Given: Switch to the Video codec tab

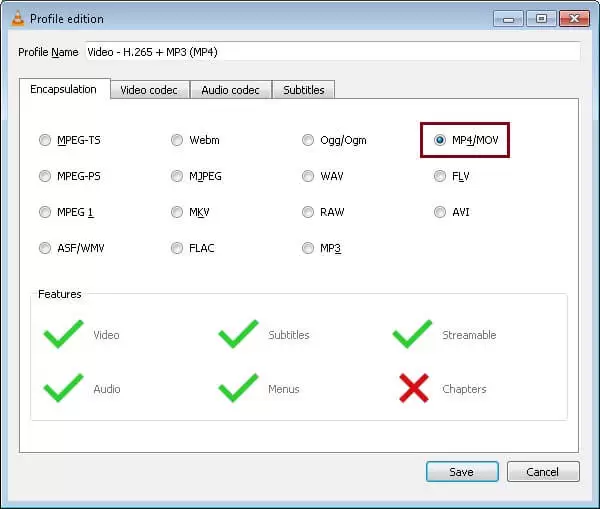Looking at the screenshot, I should (x=150, y=90).
